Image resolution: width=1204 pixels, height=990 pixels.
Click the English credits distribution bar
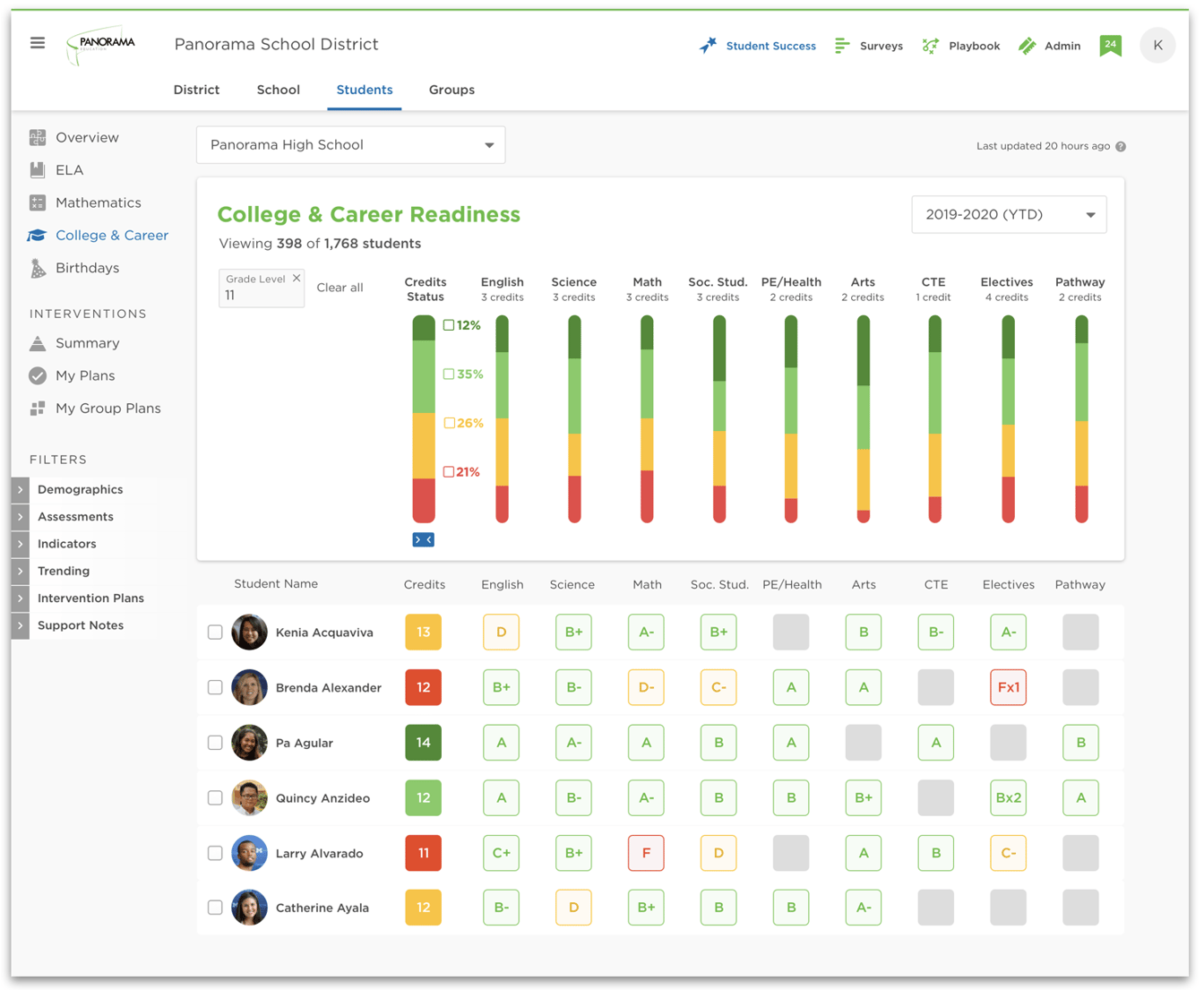[x=503, y=418]
